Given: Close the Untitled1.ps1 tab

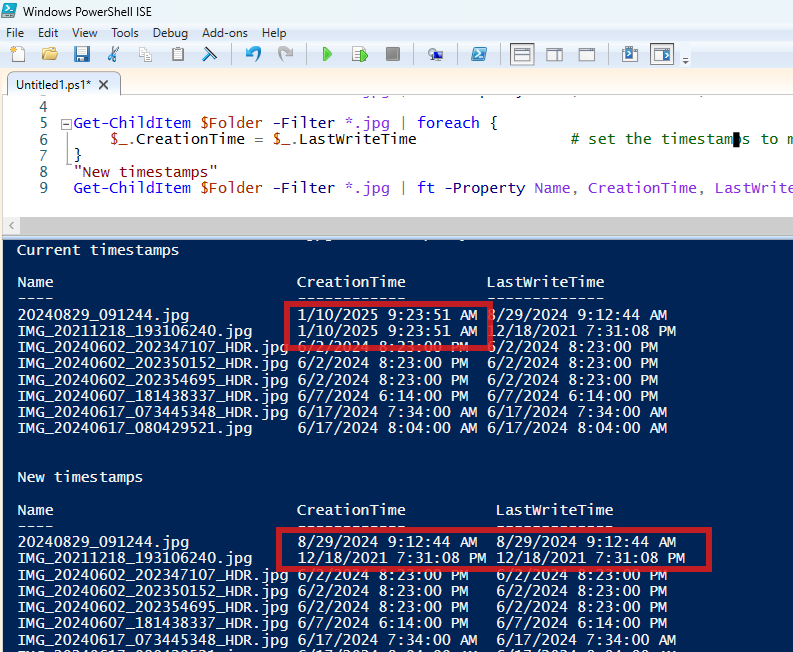Looking at the screenshot, I should (104, 84).
